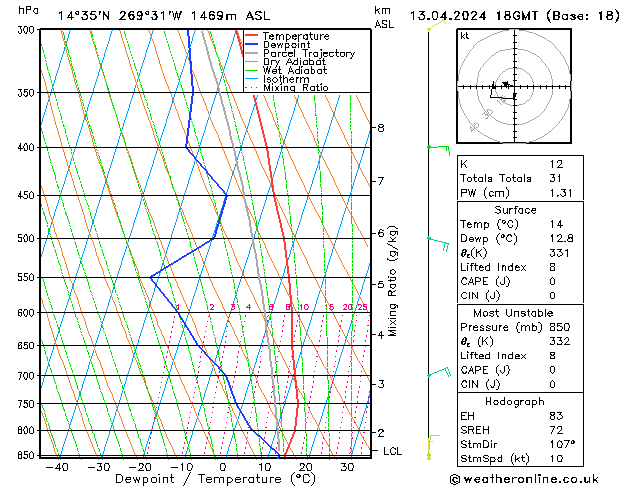This screenshot has height=486, width=629.
Task: Click the hPa unit label
Action: (x=28, y=10)
